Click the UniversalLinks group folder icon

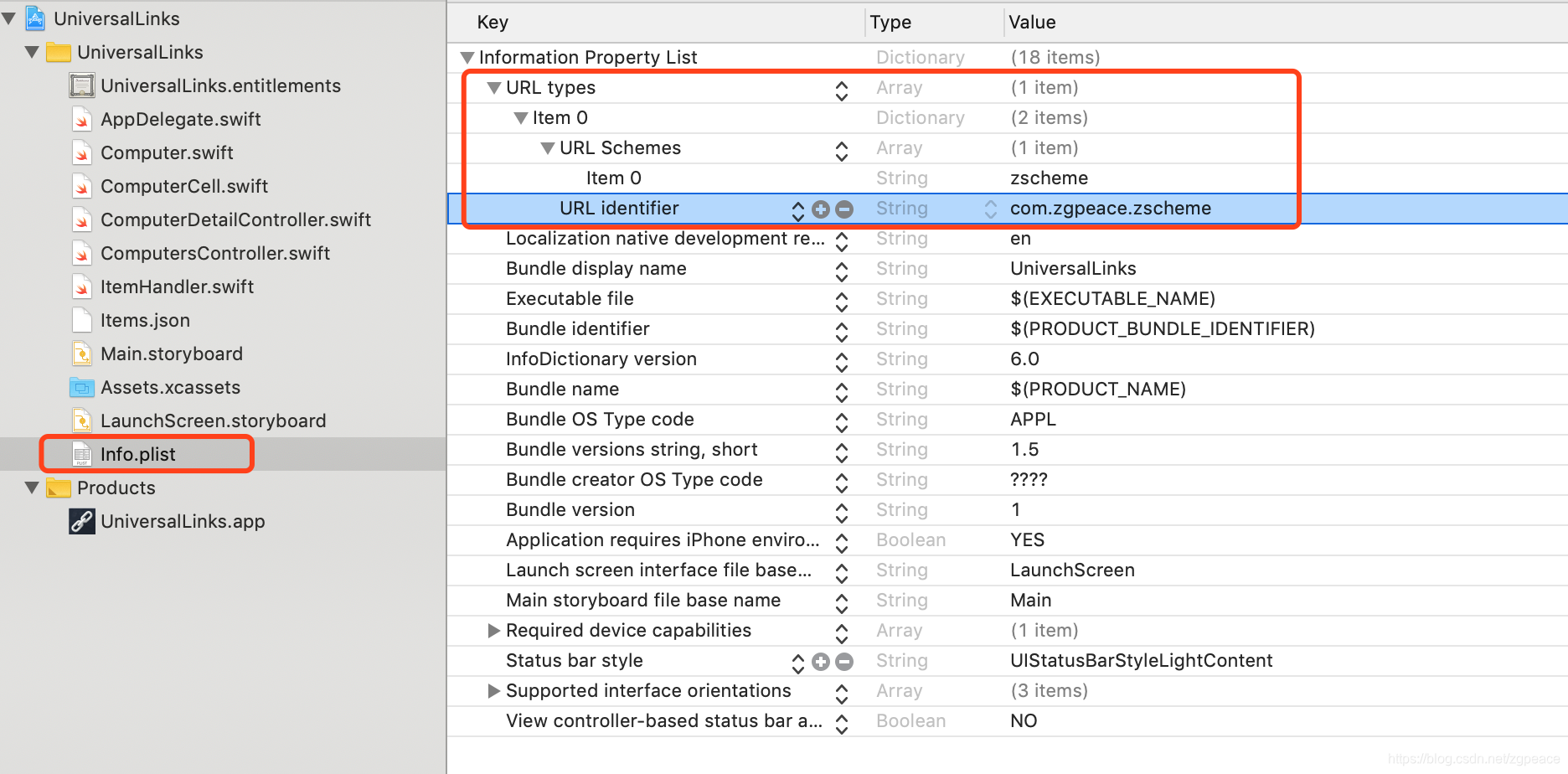coord(58,52)
